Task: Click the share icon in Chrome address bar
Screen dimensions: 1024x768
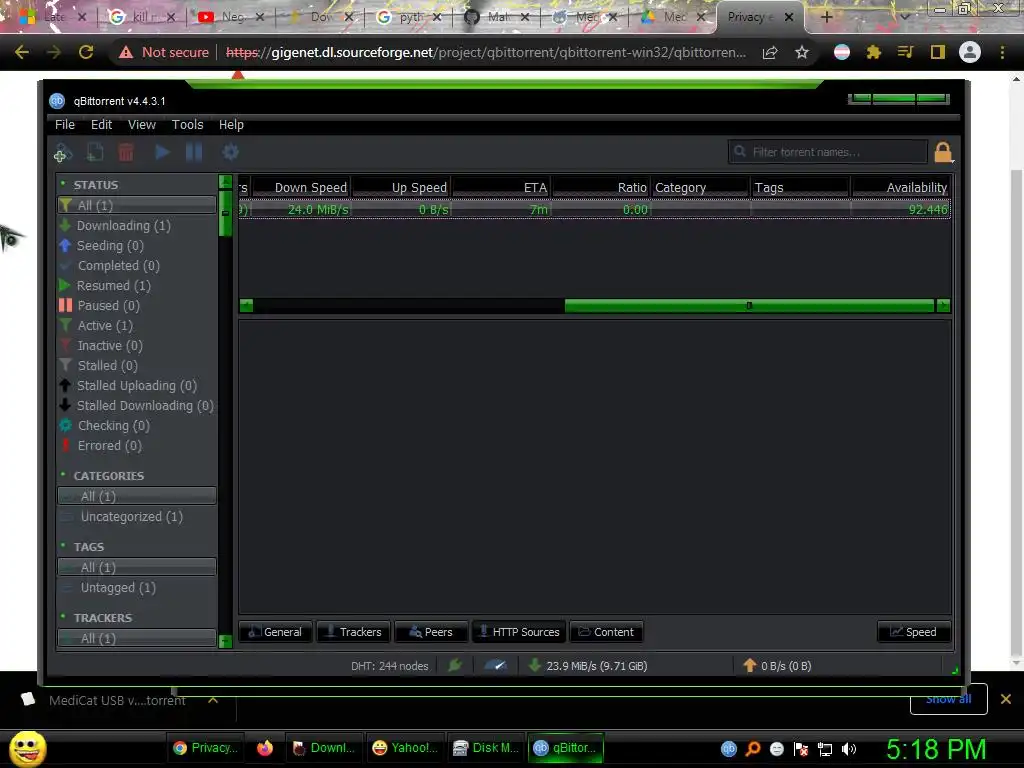Action: tap(770, 53)
